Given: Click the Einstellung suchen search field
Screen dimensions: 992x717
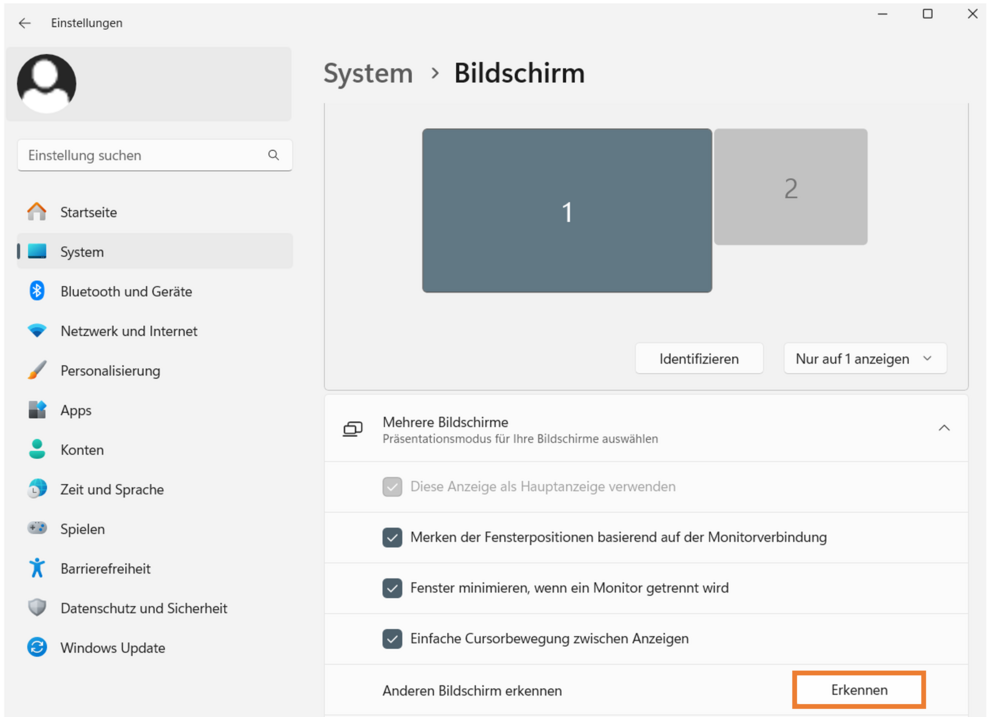Looking at the screenshot, I should (x=154, y=155).
